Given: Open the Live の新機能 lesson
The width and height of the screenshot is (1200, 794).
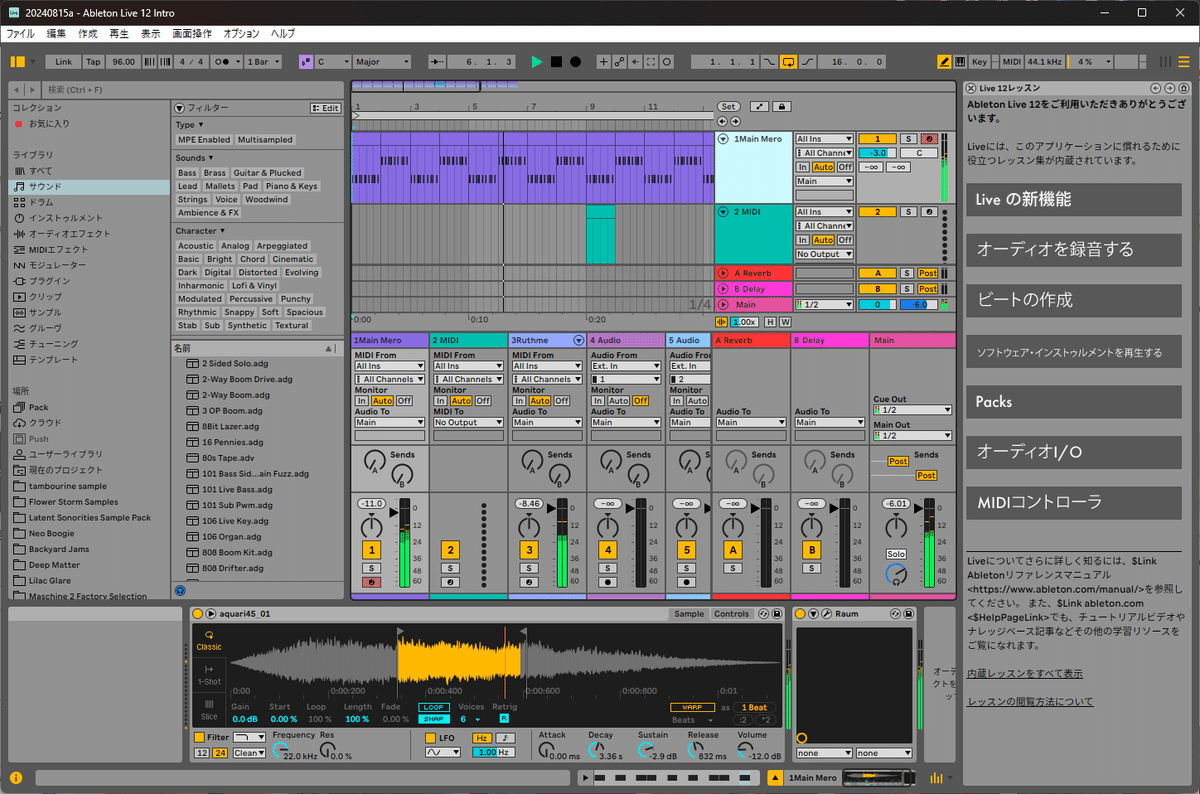Looking at the screenshot, I should (x=1074, y=200).
